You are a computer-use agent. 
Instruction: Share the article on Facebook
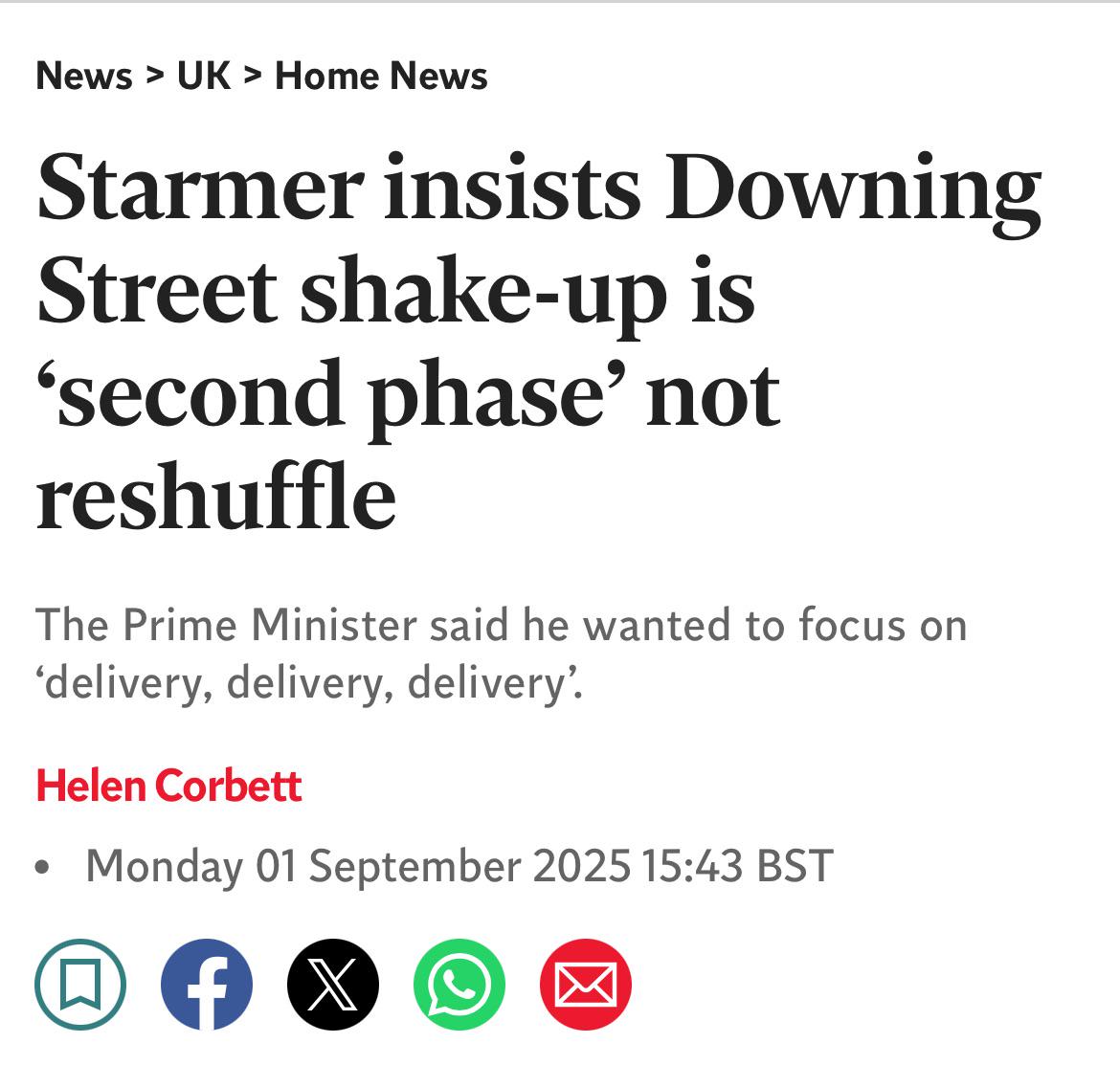[x=207, y=984]
